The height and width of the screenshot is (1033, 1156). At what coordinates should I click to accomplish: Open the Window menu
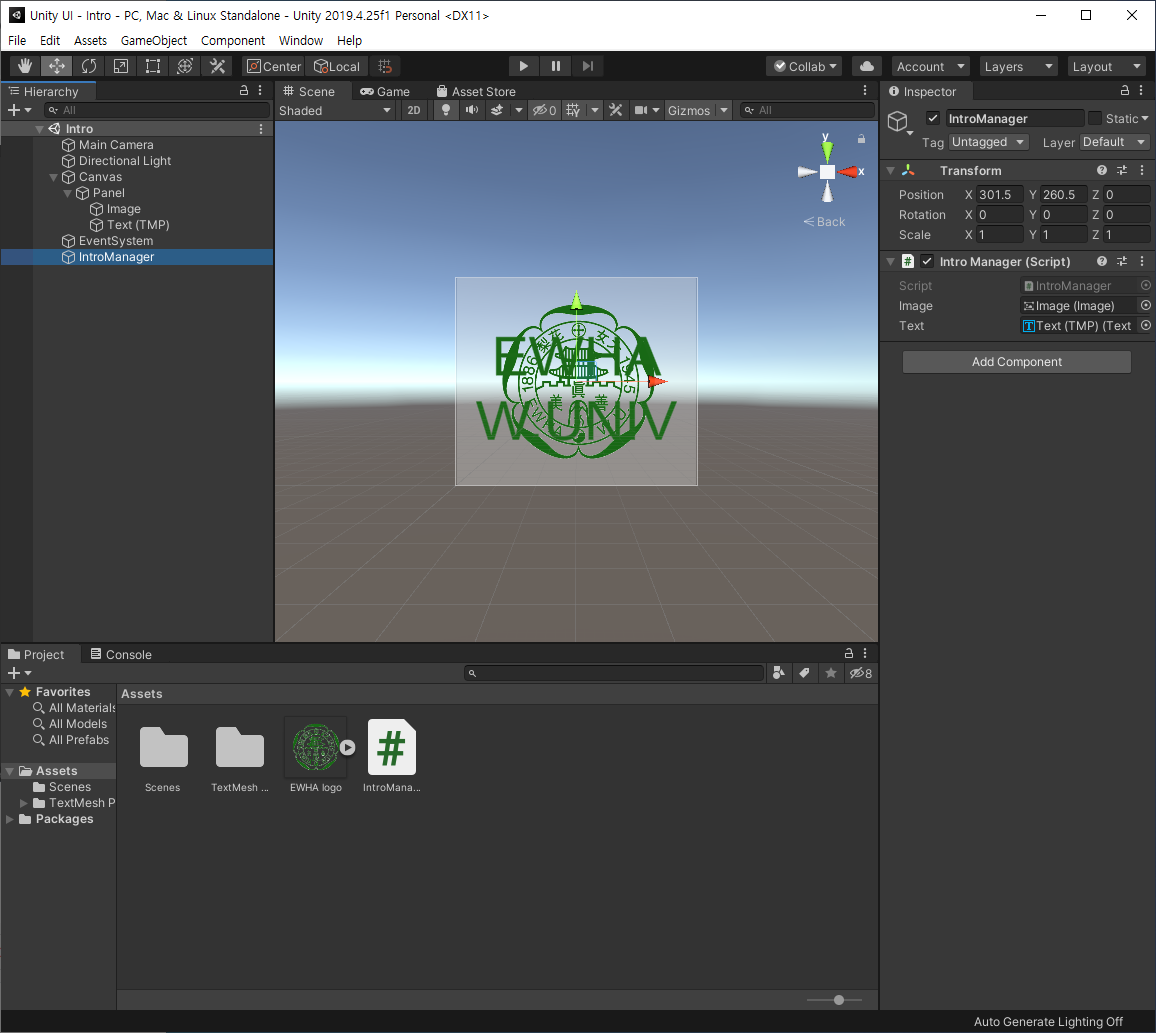tap(301, 41)
